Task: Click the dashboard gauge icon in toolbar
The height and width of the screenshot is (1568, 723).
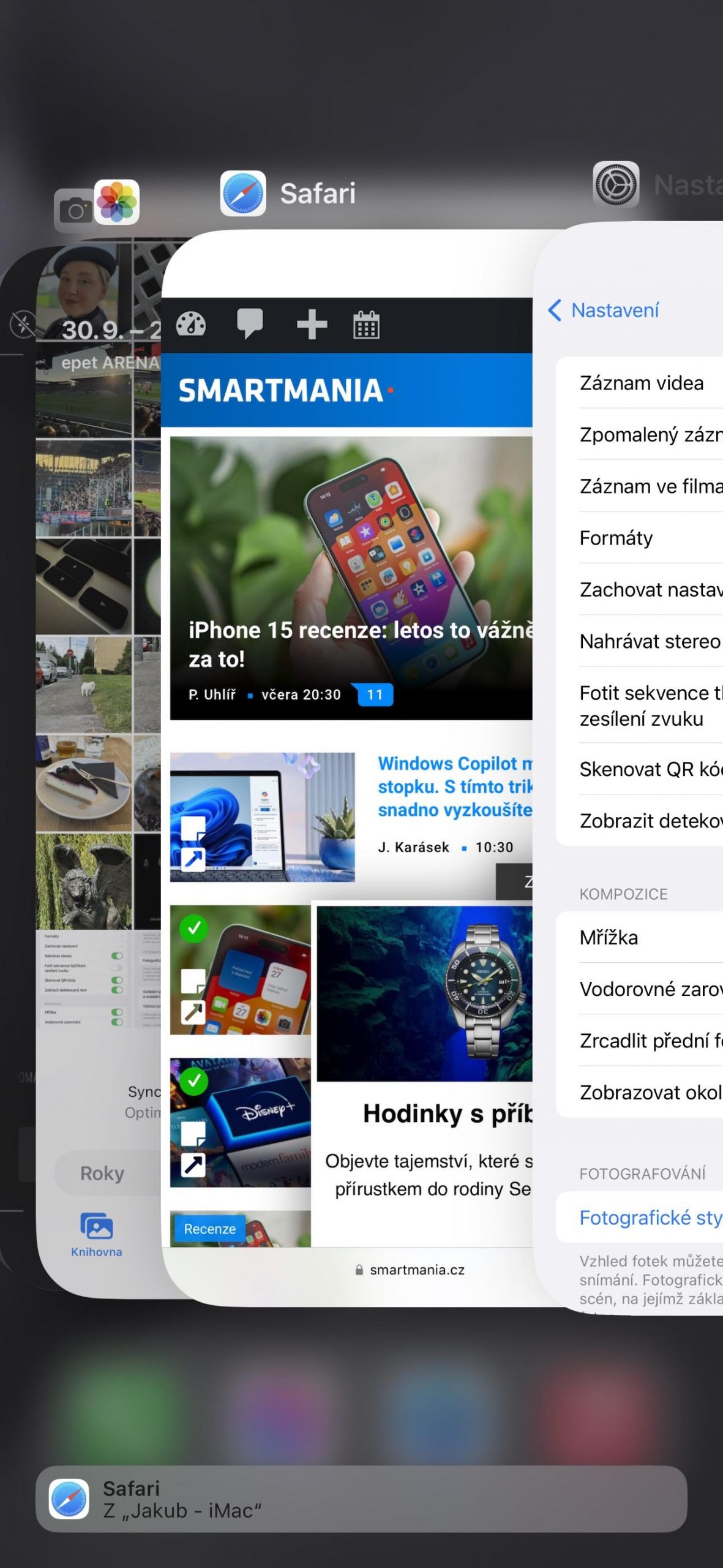Action: coord(191,324)
